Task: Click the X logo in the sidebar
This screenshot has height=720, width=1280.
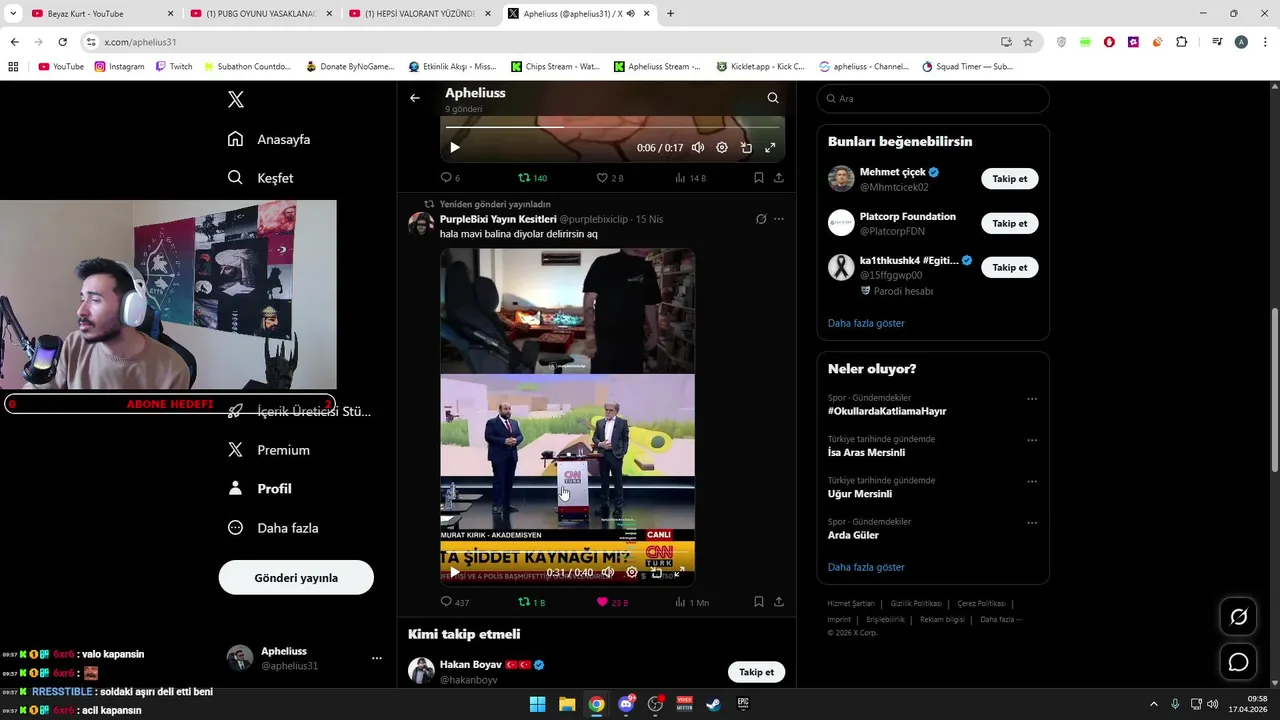Action: click(x=236, y=99)
